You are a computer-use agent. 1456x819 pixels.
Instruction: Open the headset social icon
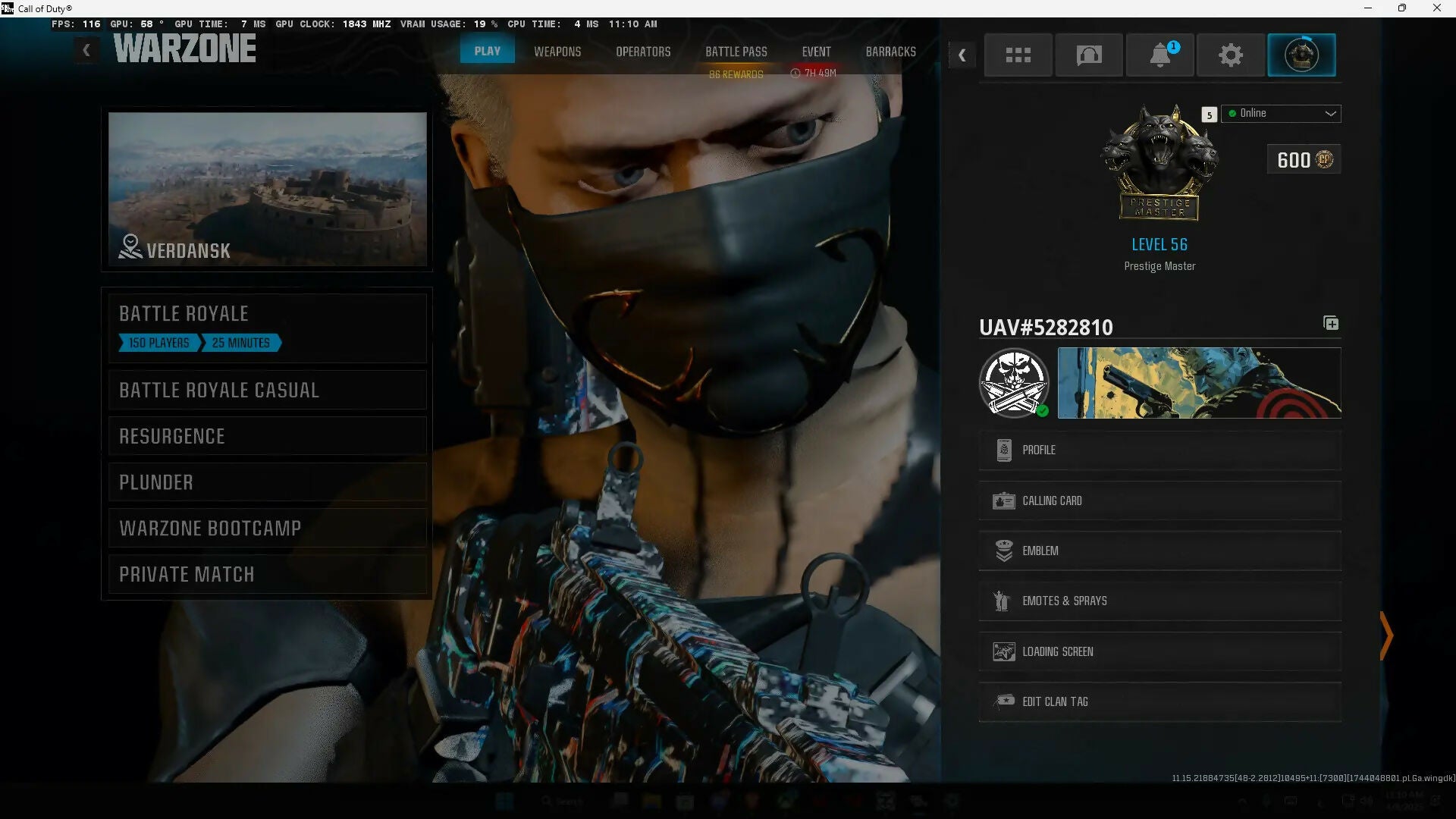point(1088,55)
